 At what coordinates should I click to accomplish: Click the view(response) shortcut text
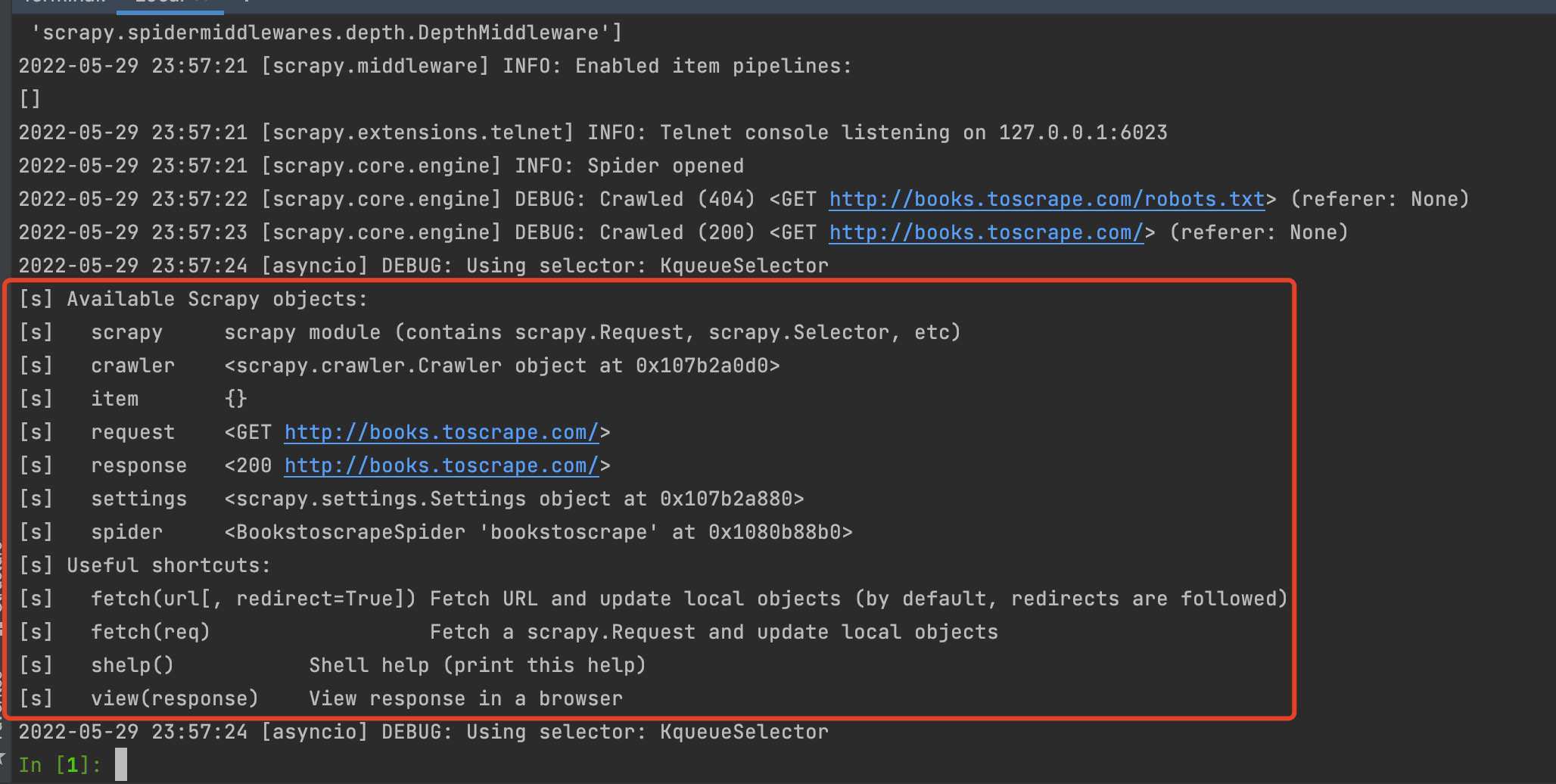click(174, 698)
